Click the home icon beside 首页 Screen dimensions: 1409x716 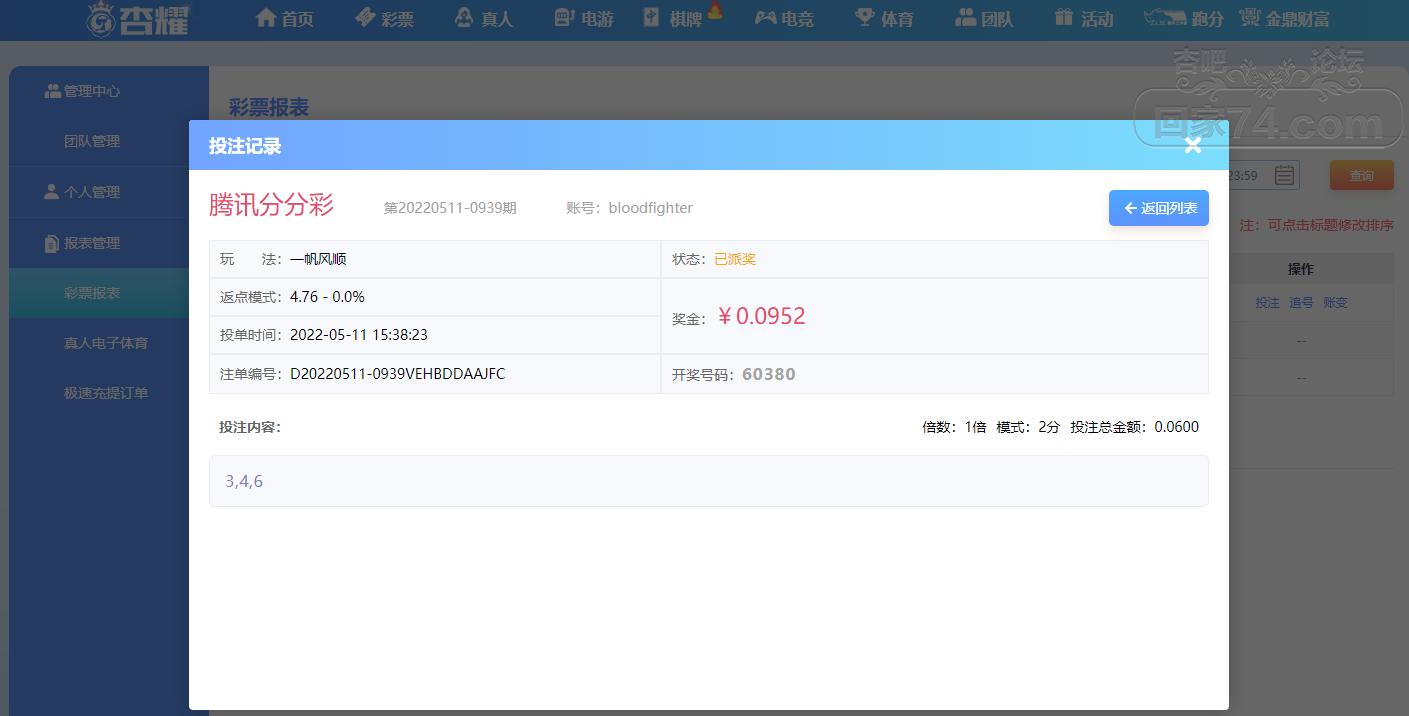click(265, 17)
